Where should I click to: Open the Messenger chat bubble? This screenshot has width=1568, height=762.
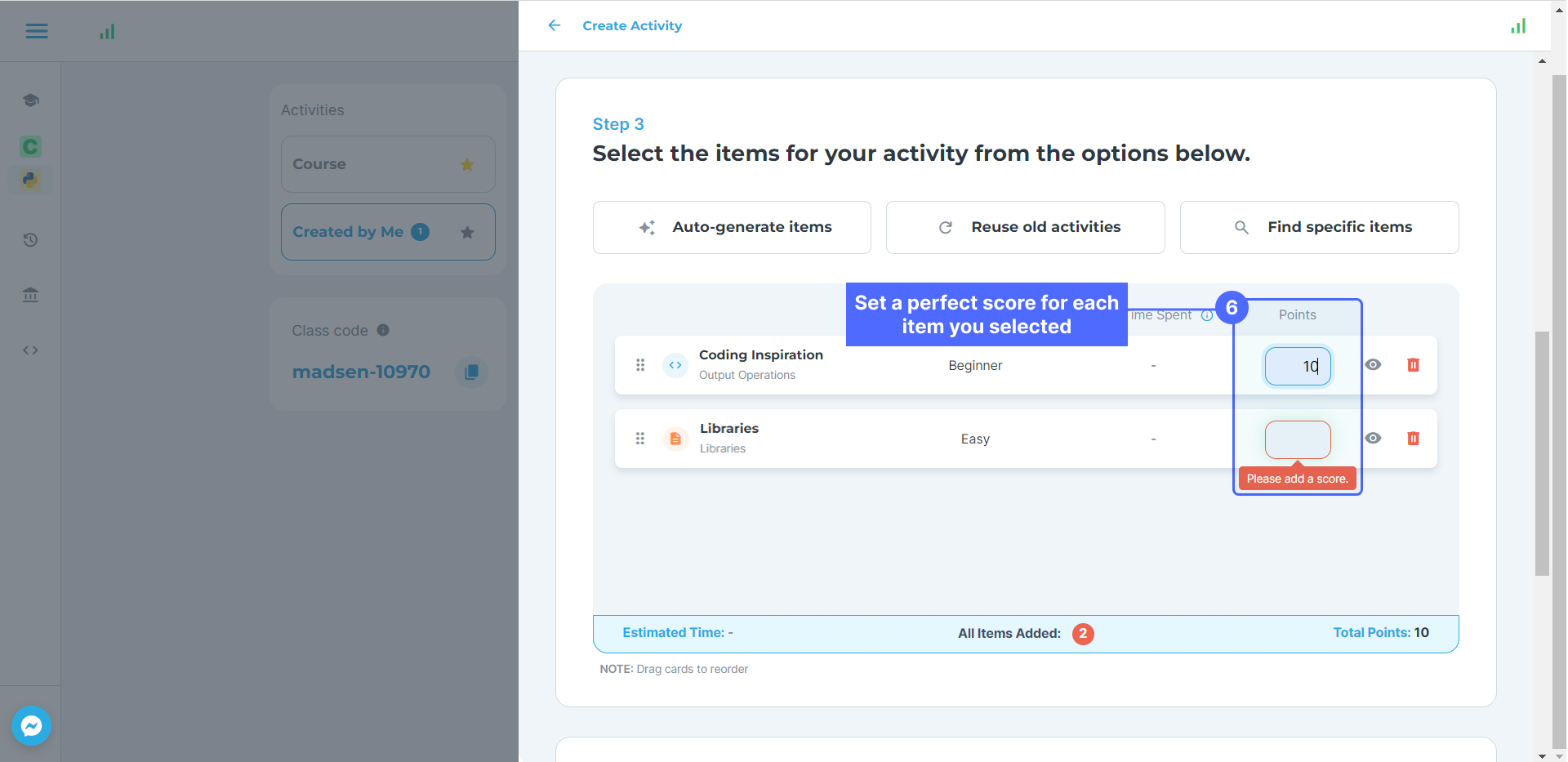(32, 725)
